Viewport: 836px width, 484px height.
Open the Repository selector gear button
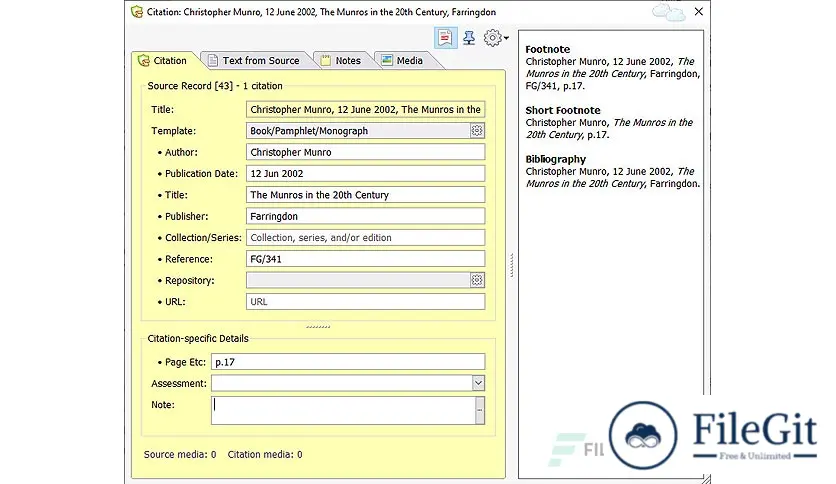point(477,280)
